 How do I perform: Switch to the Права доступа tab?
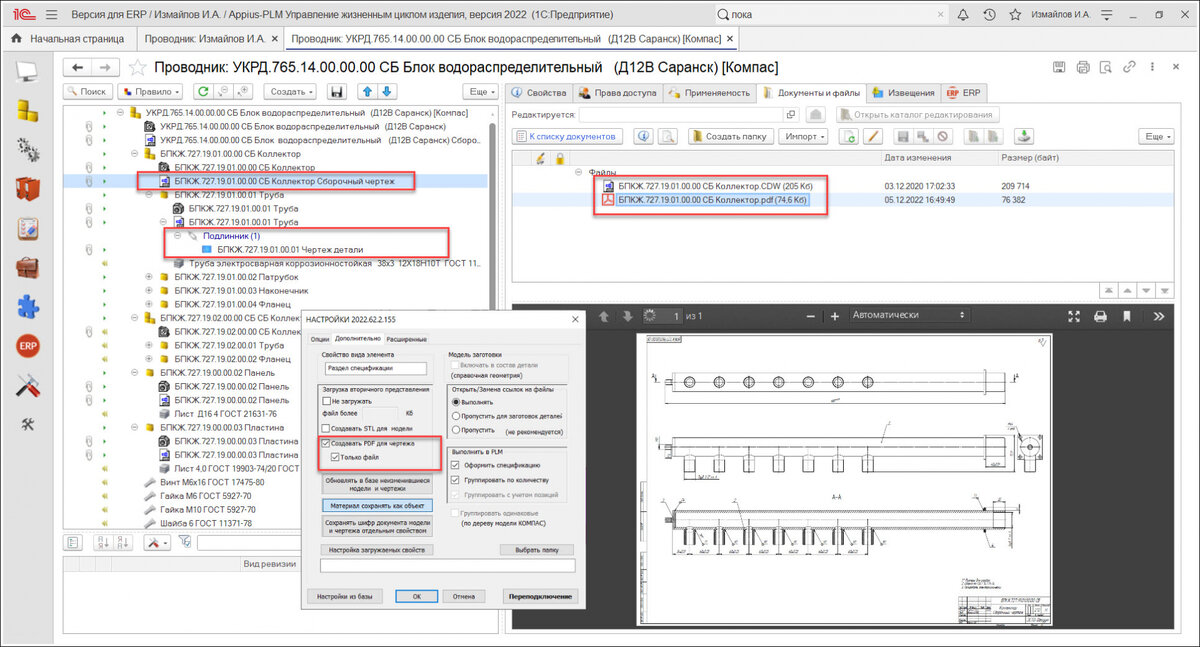coord(619,92)
